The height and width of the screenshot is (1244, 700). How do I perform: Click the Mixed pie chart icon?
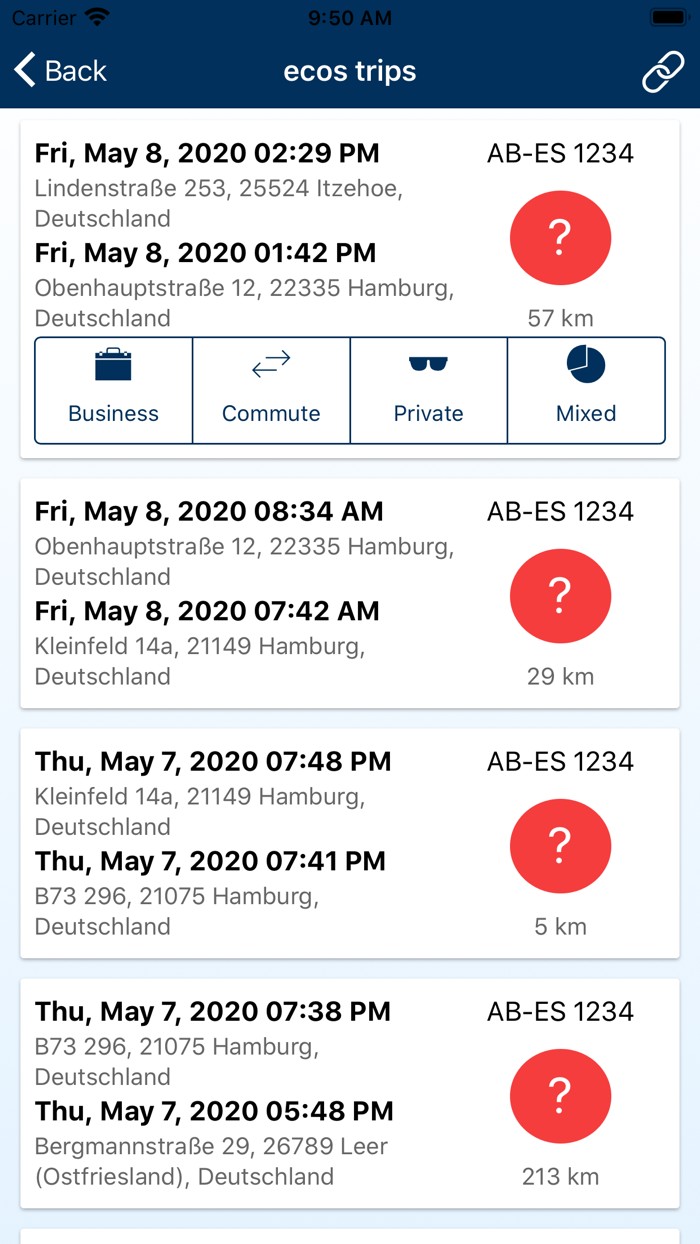(x=586, y=366)
